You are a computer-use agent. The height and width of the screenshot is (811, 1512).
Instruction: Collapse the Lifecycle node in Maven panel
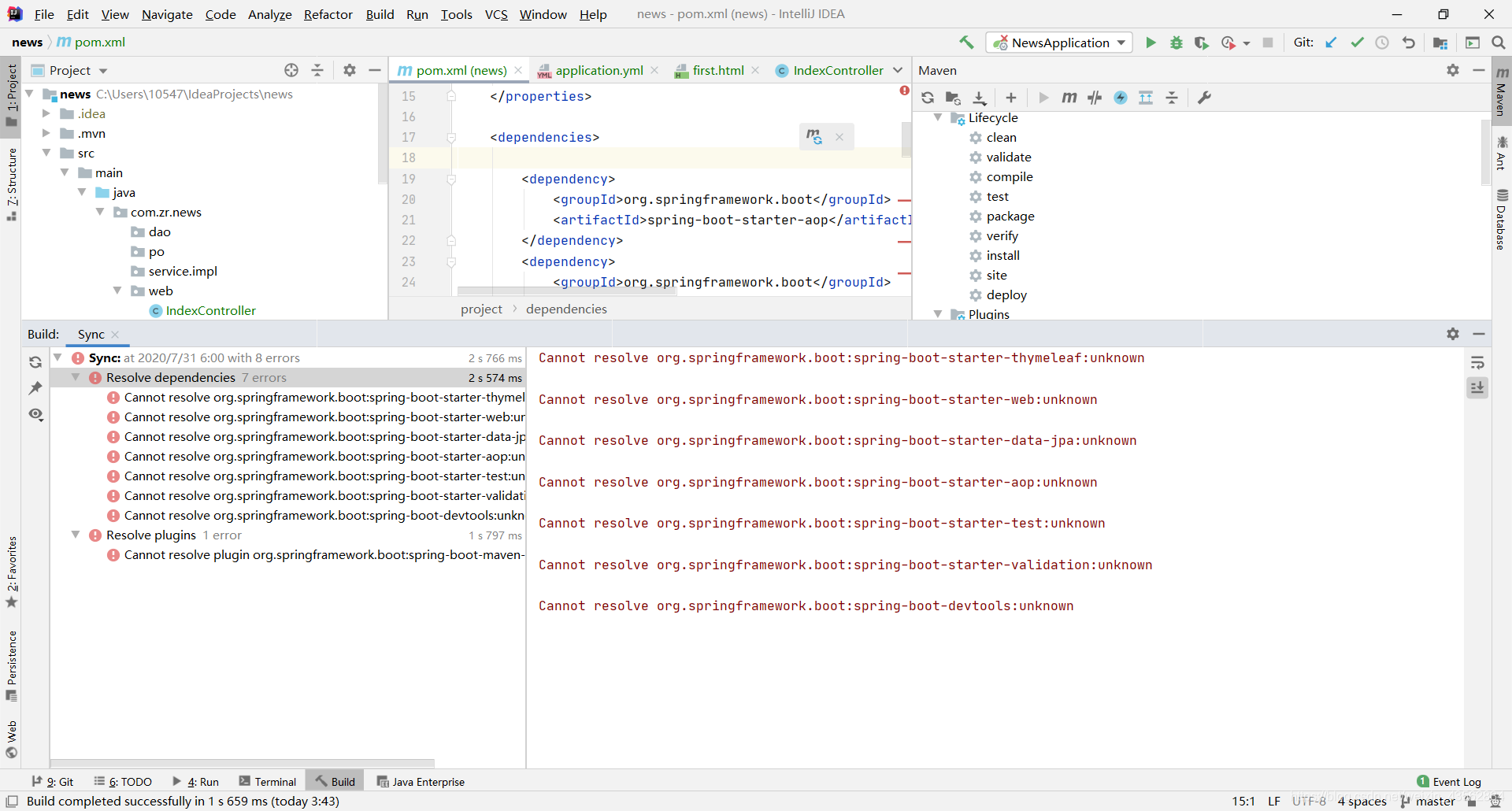[937, 117]
